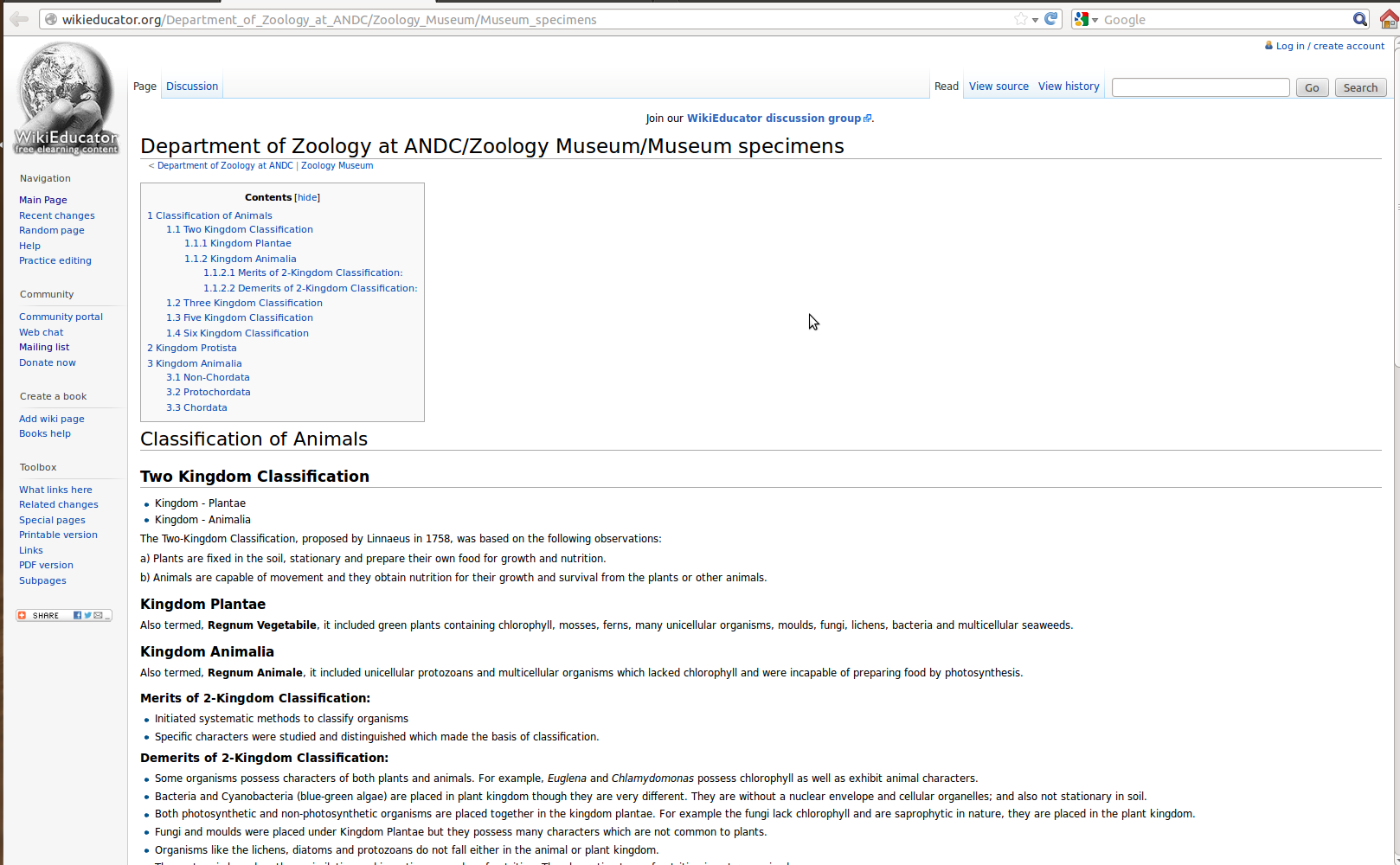Click the browser back arrow
1400x865 pixels.
click(19, 19)
